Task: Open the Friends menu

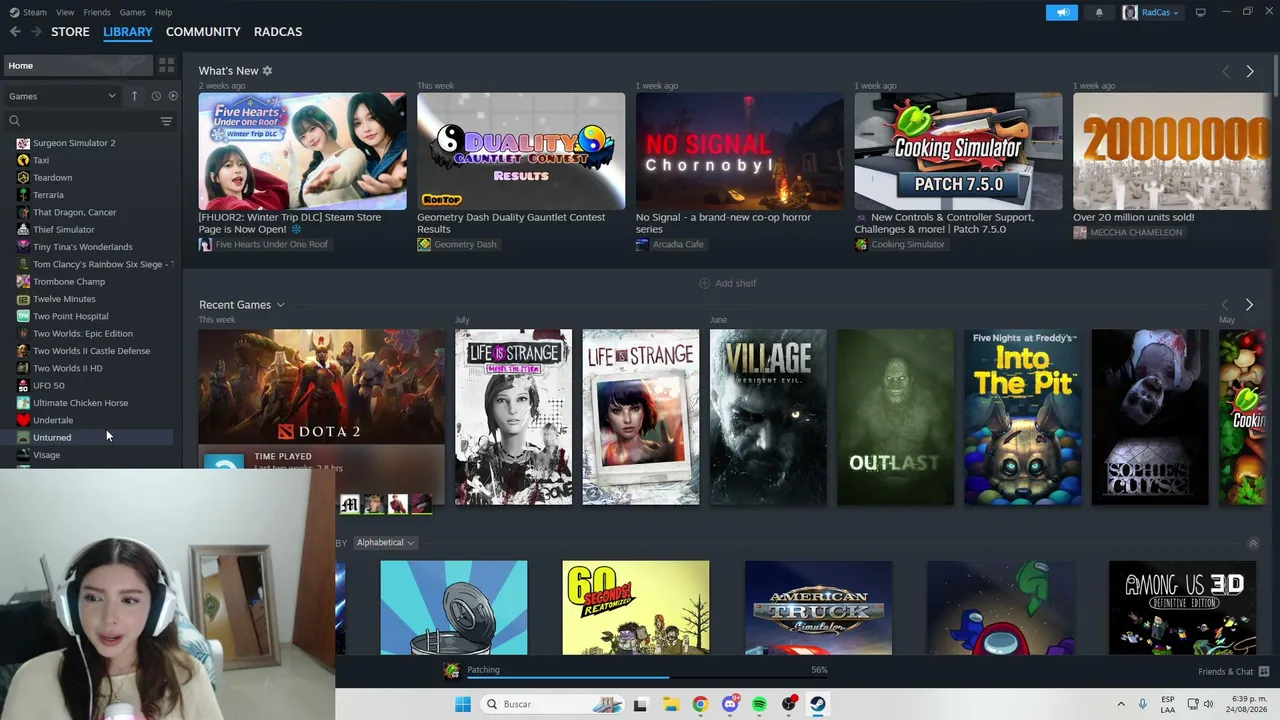Action: tap(97, 12)
